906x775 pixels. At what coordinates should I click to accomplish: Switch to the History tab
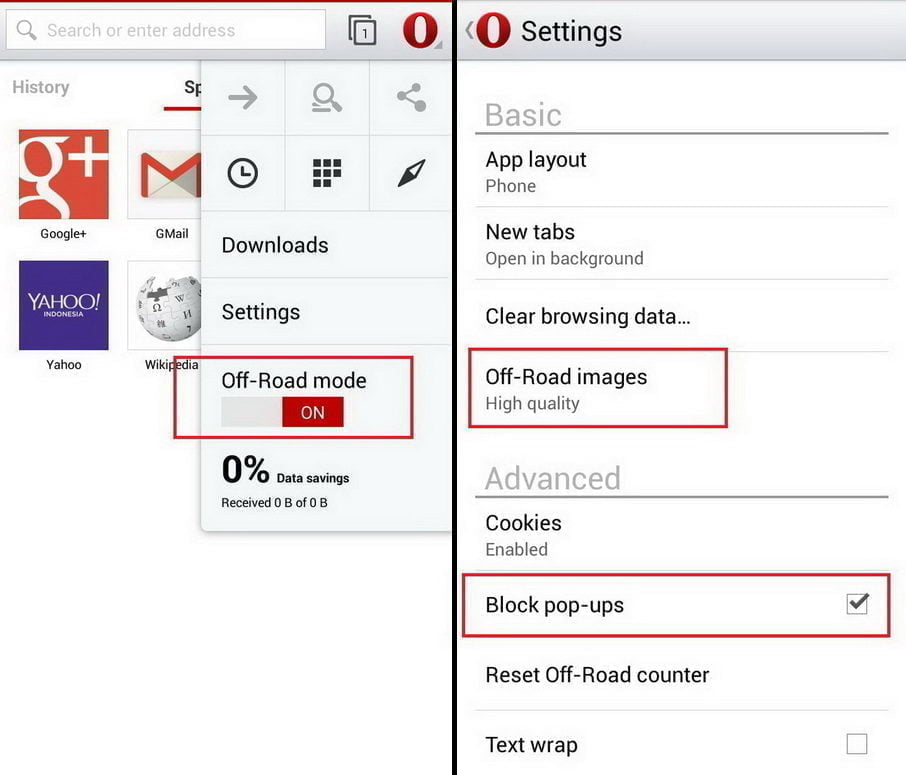(x=40, y=87)
